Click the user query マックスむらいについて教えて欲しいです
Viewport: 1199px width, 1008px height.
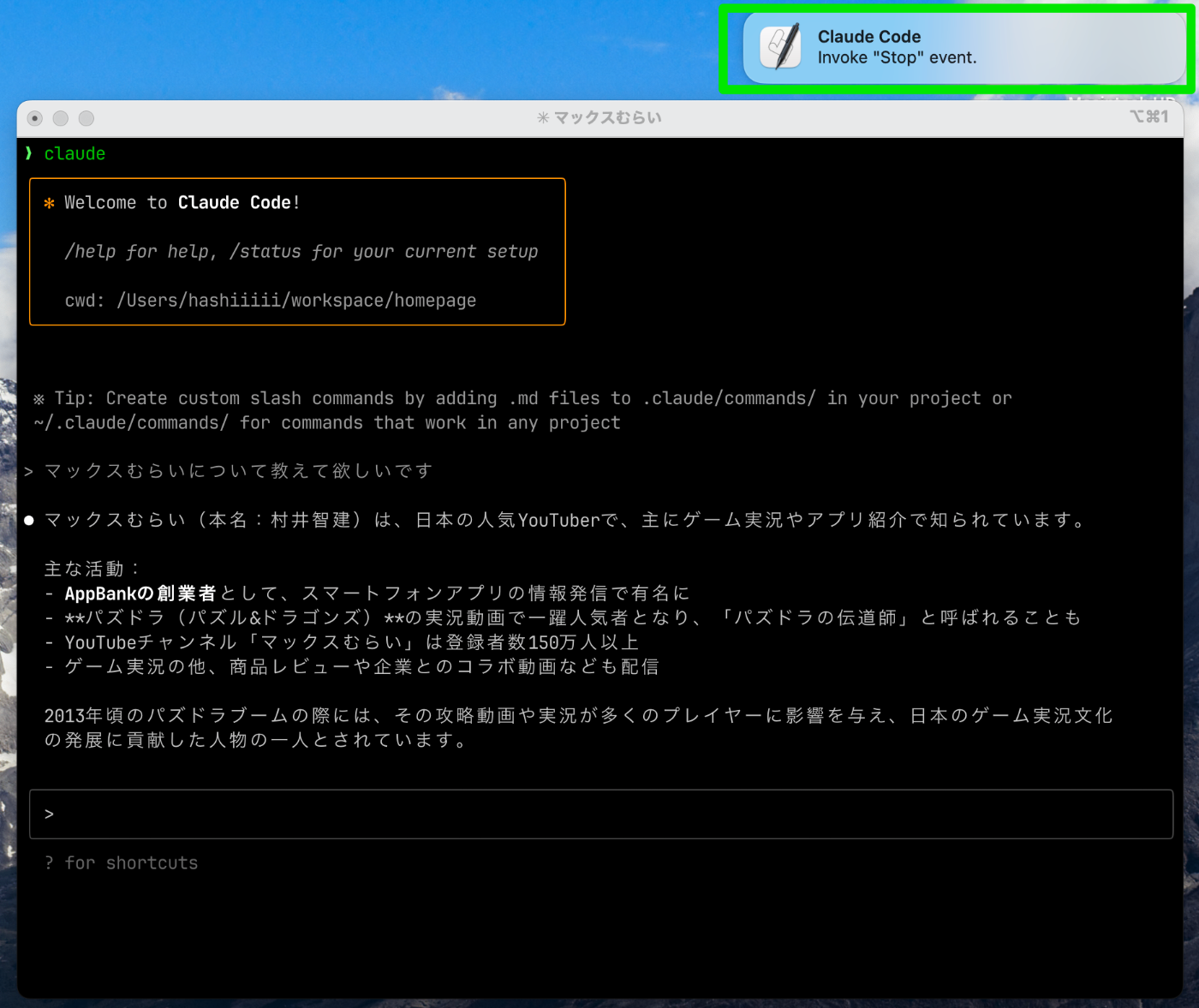click(239, 471)
